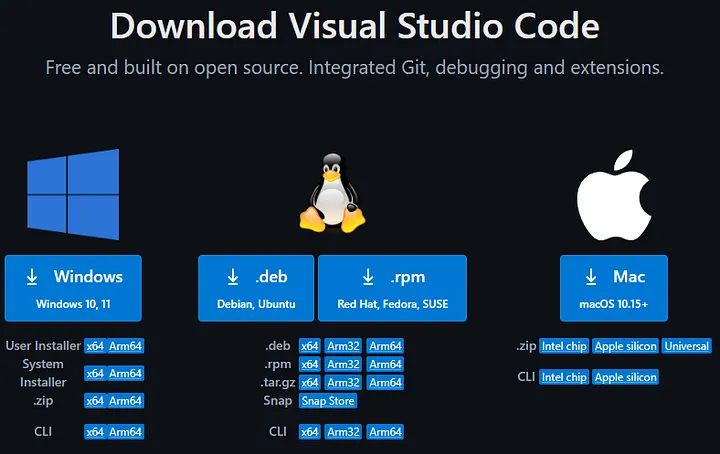
Task: Click the Linux '.tar.gz' row label
Action: point(278,382)
